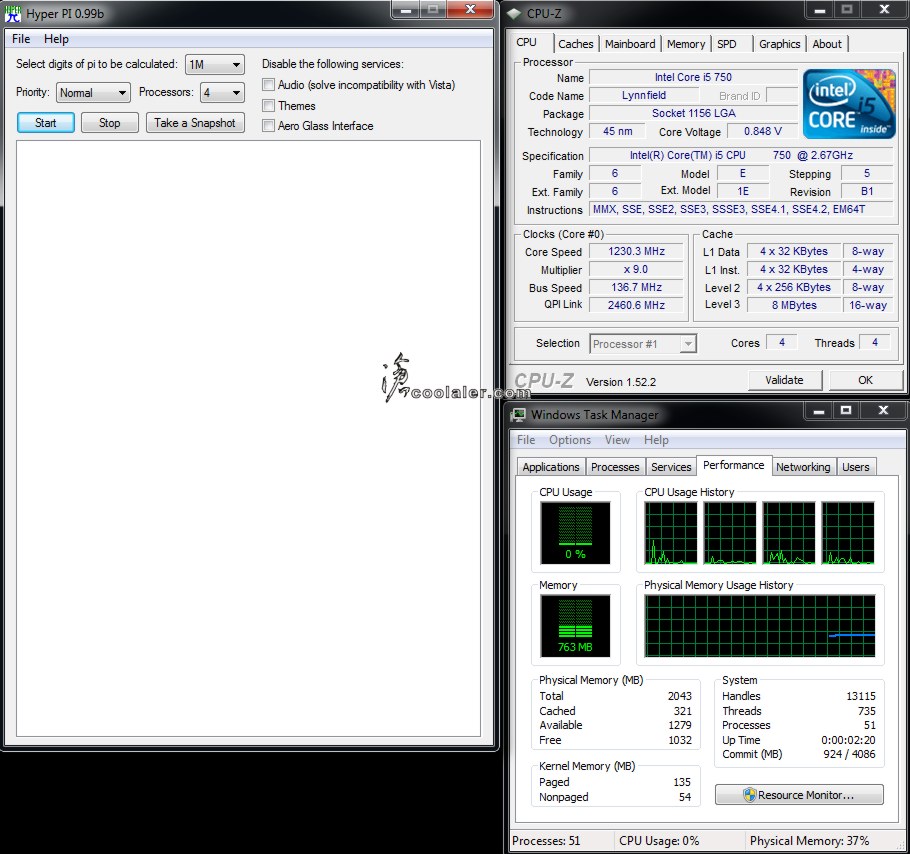The width and height of the screenshot is (910, 854).
Task: Switch to the Networking tab in Task Manager
Action: [x=803, y=467]
